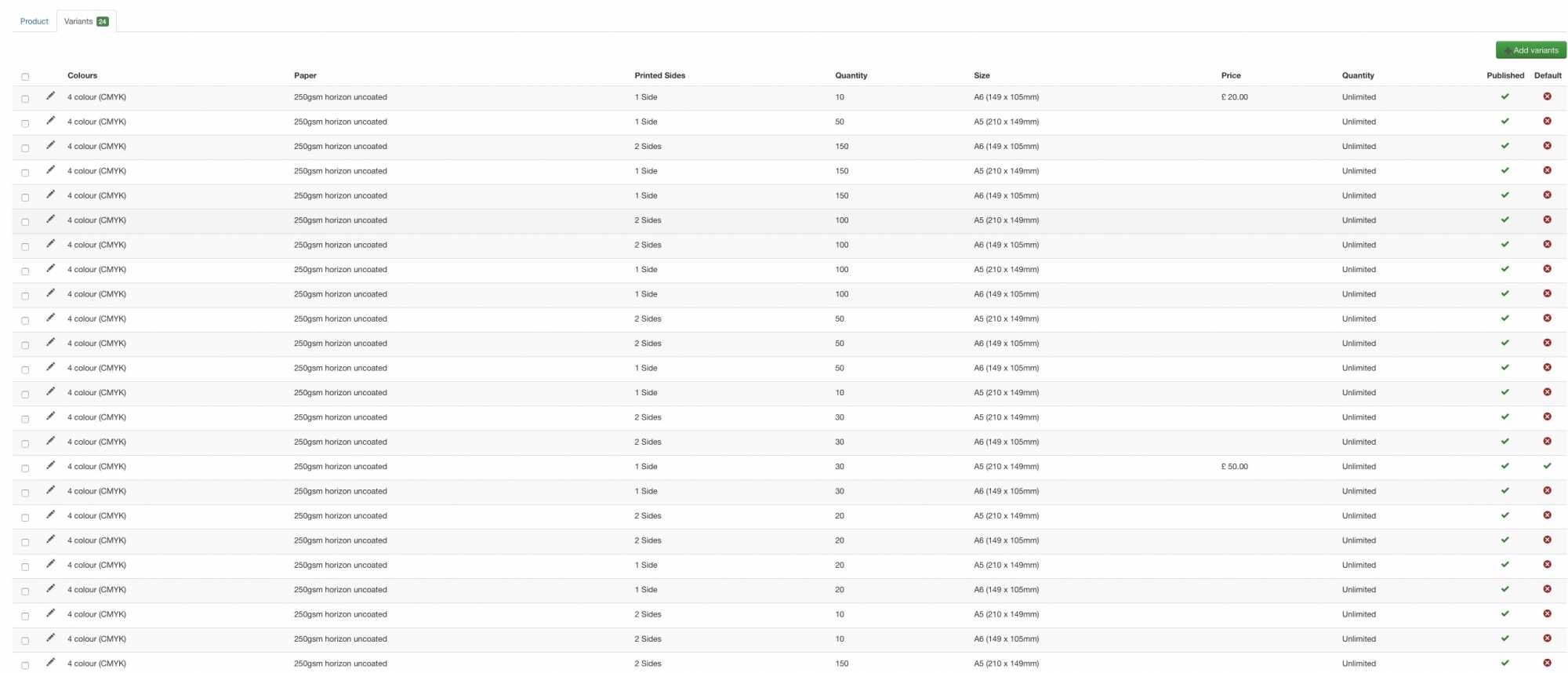Click default red icon for 2 Sides, 50, A5 row
The image size is (1568, 673).
[1547, 318]
